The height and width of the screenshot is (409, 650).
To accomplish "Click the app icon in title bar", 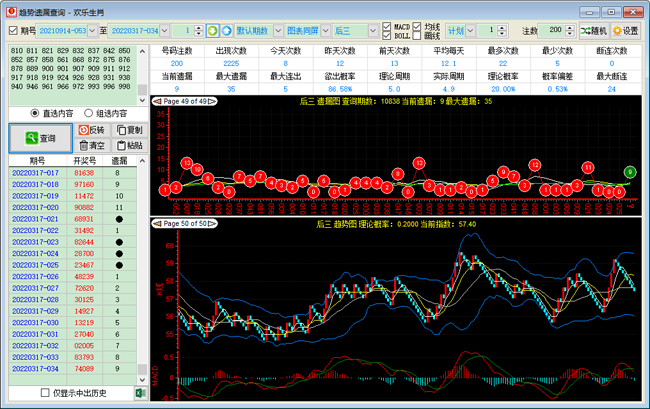I will point(11,12).
